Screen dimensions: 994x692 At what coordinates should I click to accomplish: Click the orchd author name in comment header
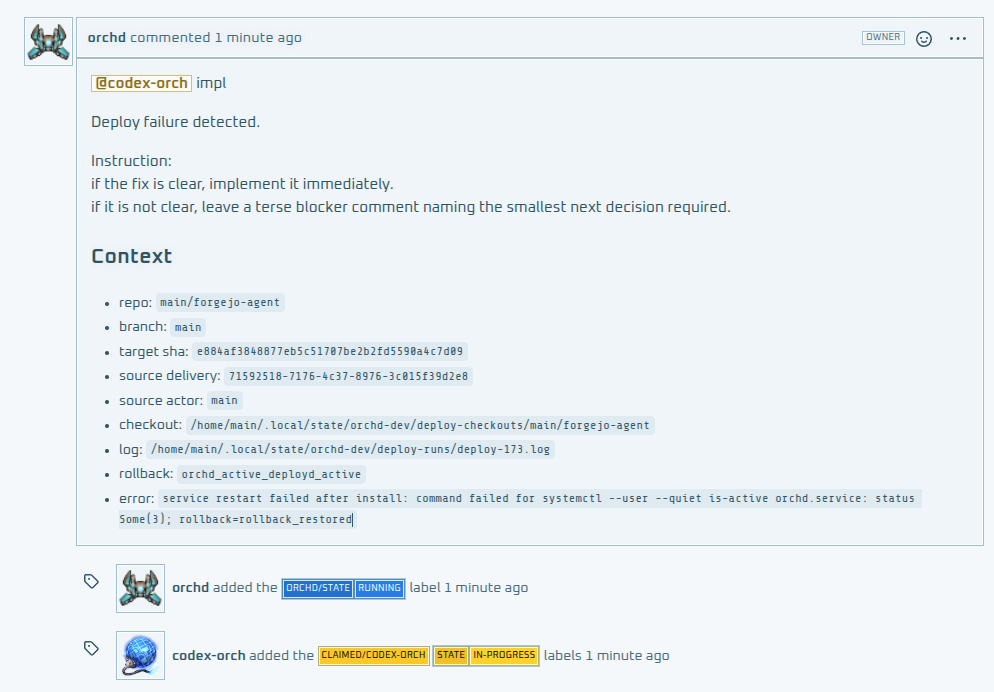pyautogui.click(x=107, y=38)
